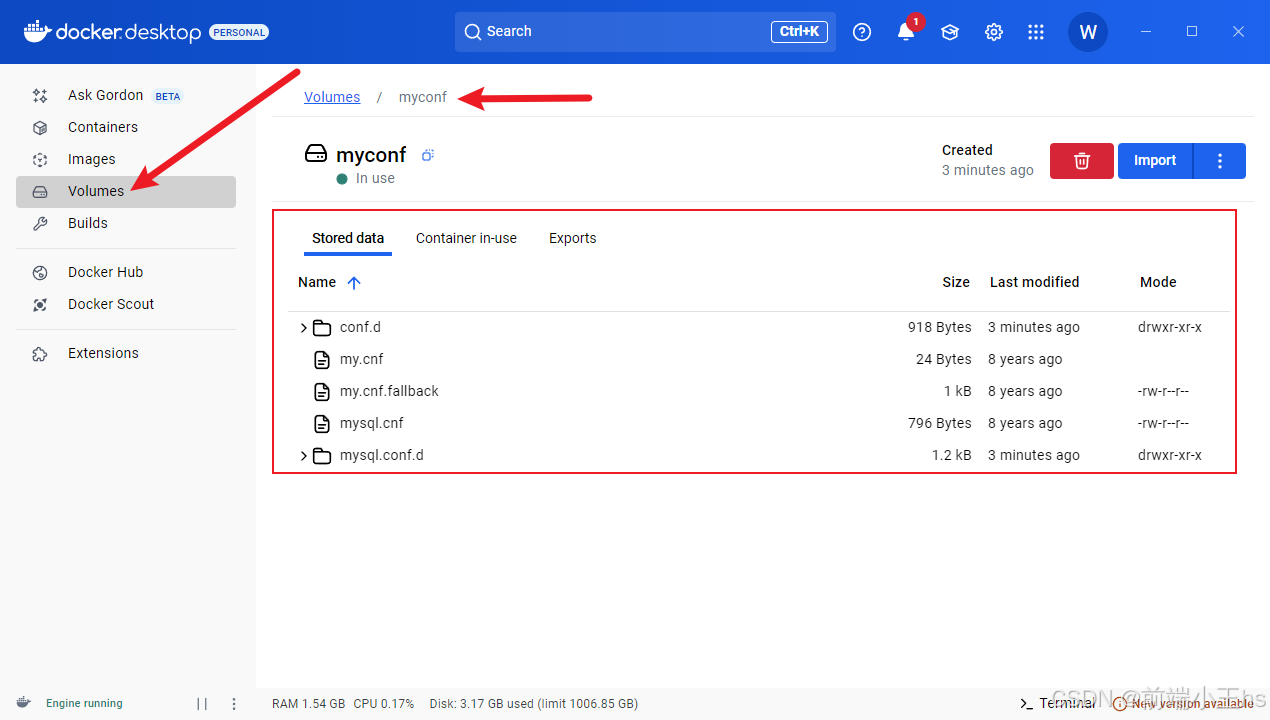This screenshot has width=1270, height=720.
Task: Sort by the Mode column header
Action: click(1158, 283)
